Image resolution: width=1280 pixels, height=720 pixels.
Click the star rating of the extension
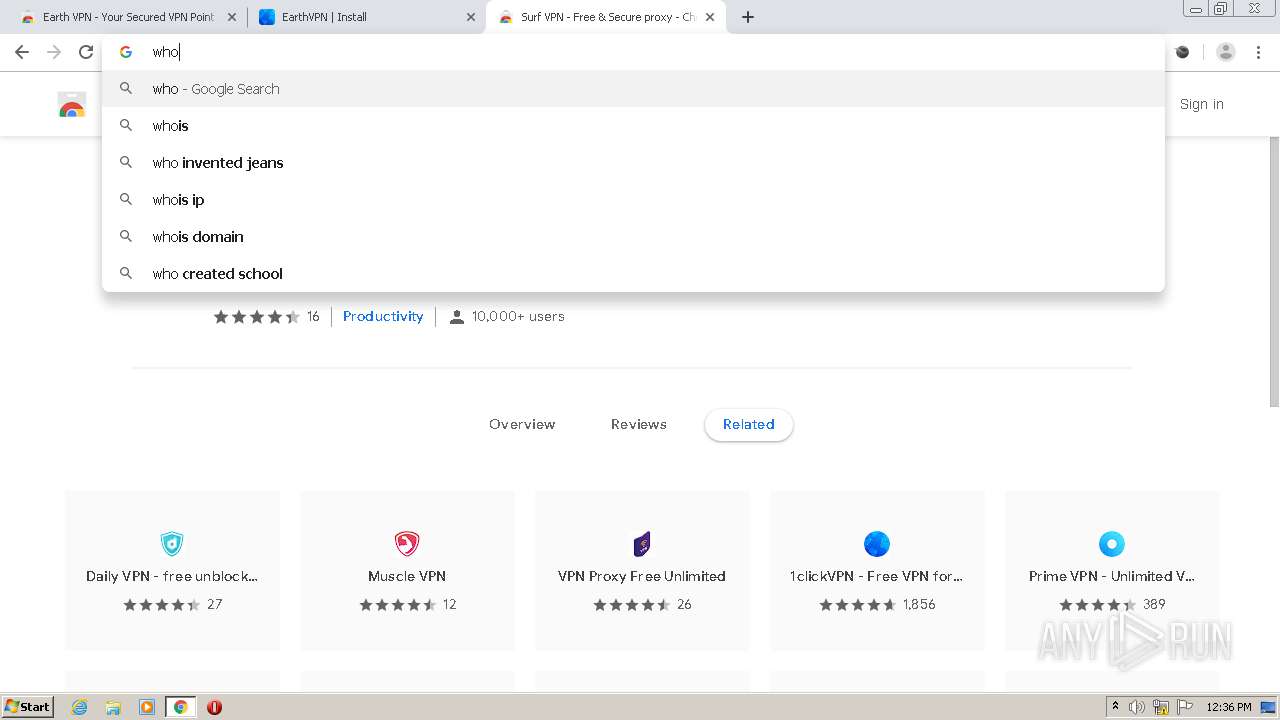pyautogui.click(x=257, y=317)
